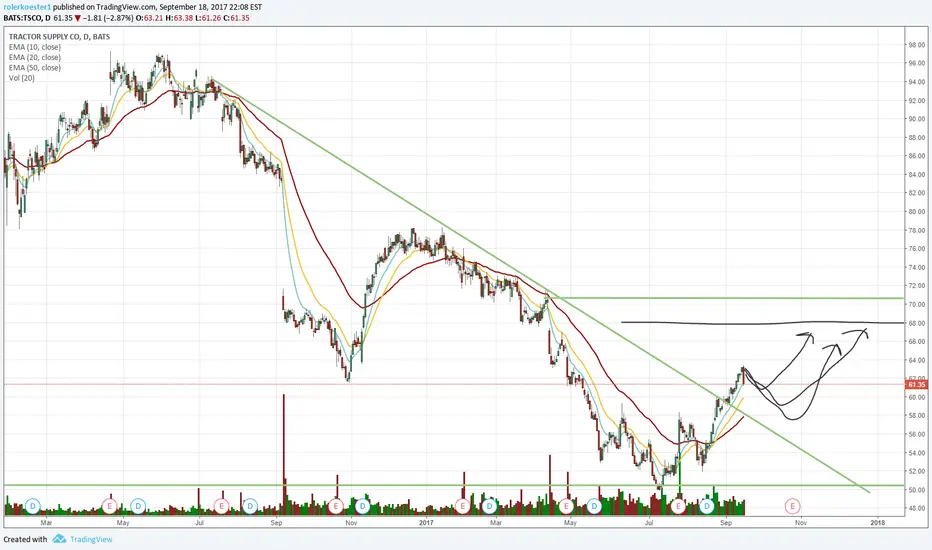Image resolution: width=932 pixels, height=550 pixels.
Task: Open the last dividend marker before the Sep 2017 label
Action: point(706,507)
